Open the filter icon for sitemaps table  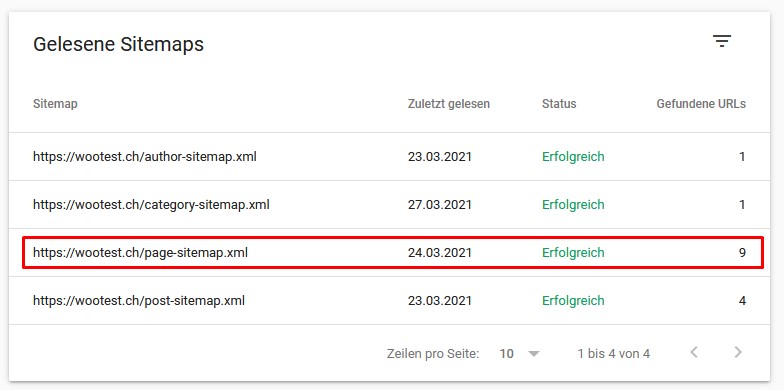click(722, 41)
